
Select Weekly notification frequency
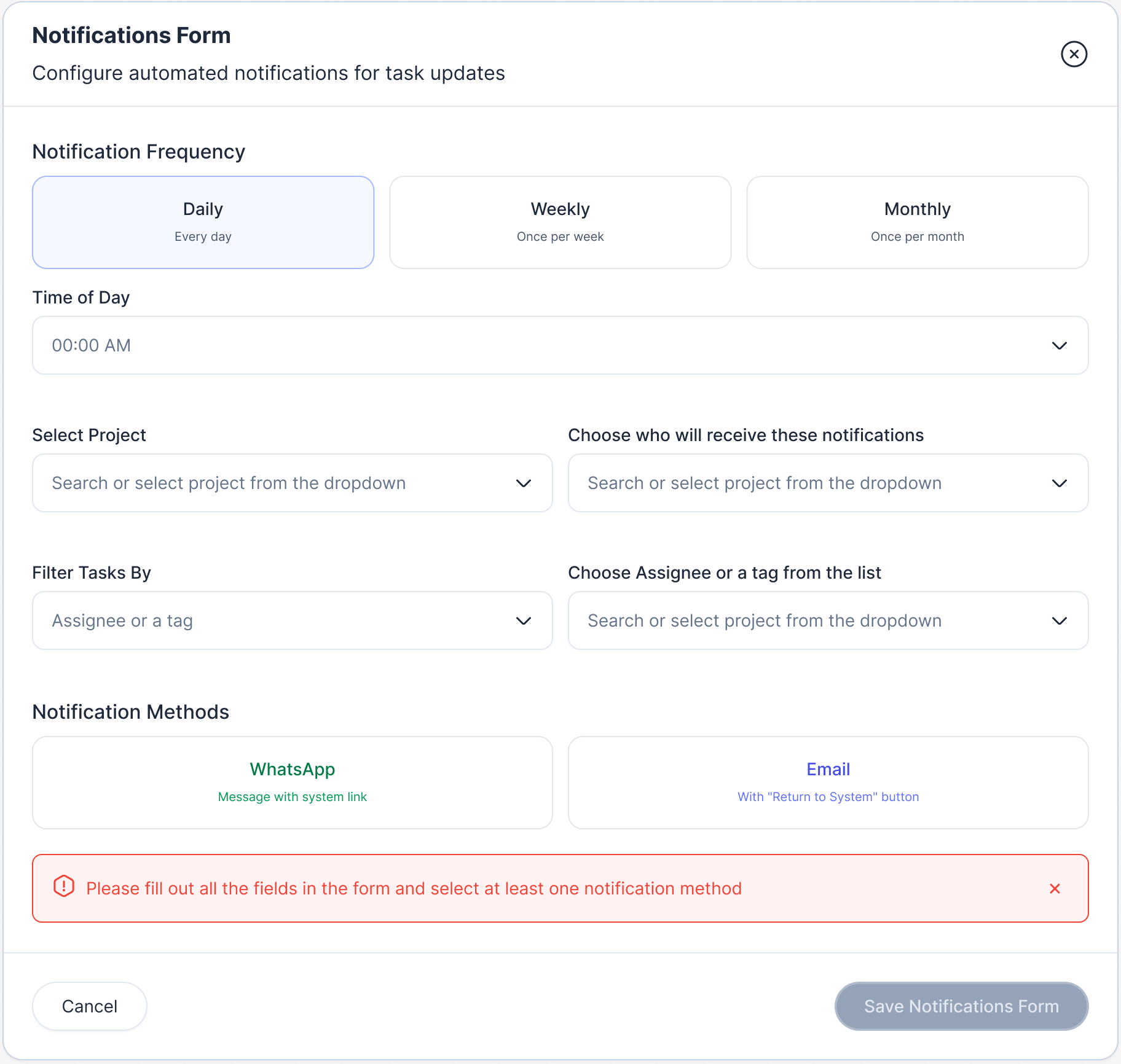coord(560,222)
